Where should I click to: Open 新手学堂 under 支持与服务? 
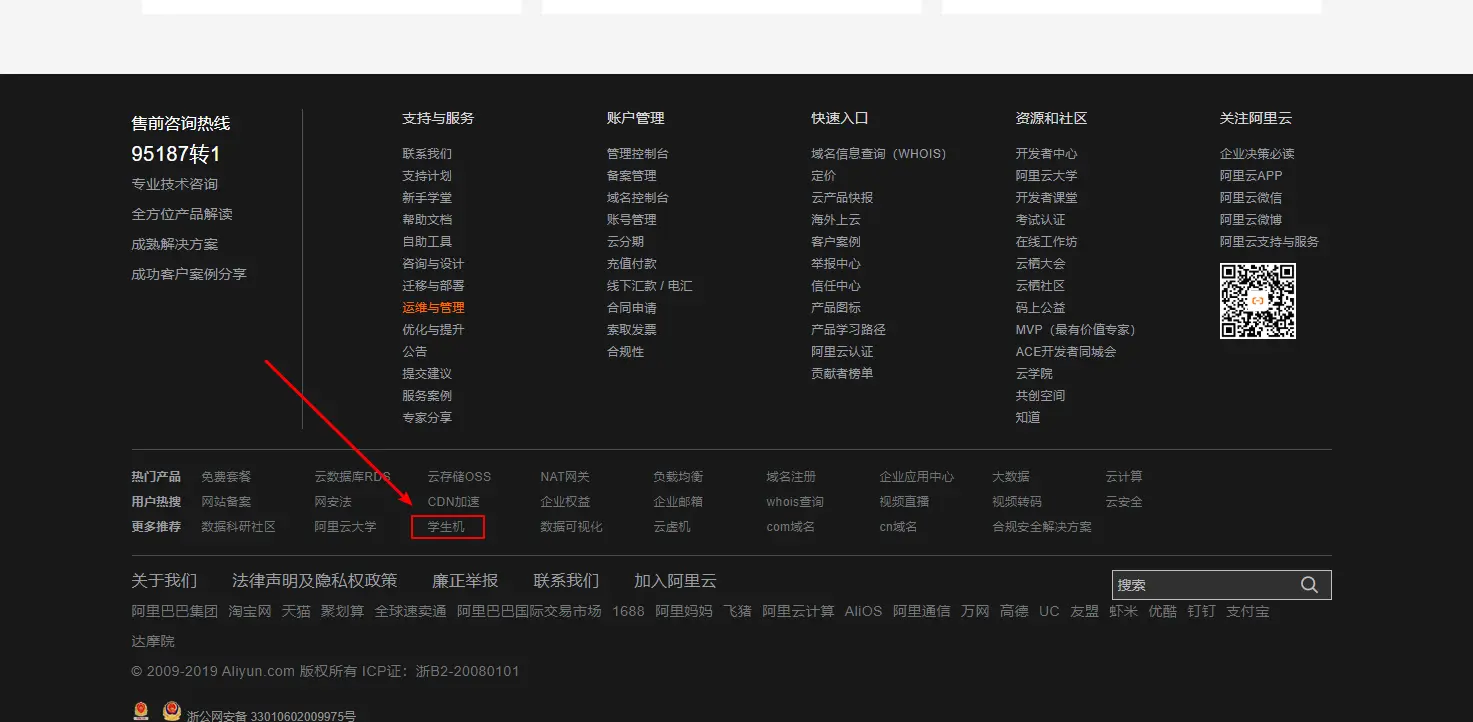click(x=427, y=198)
